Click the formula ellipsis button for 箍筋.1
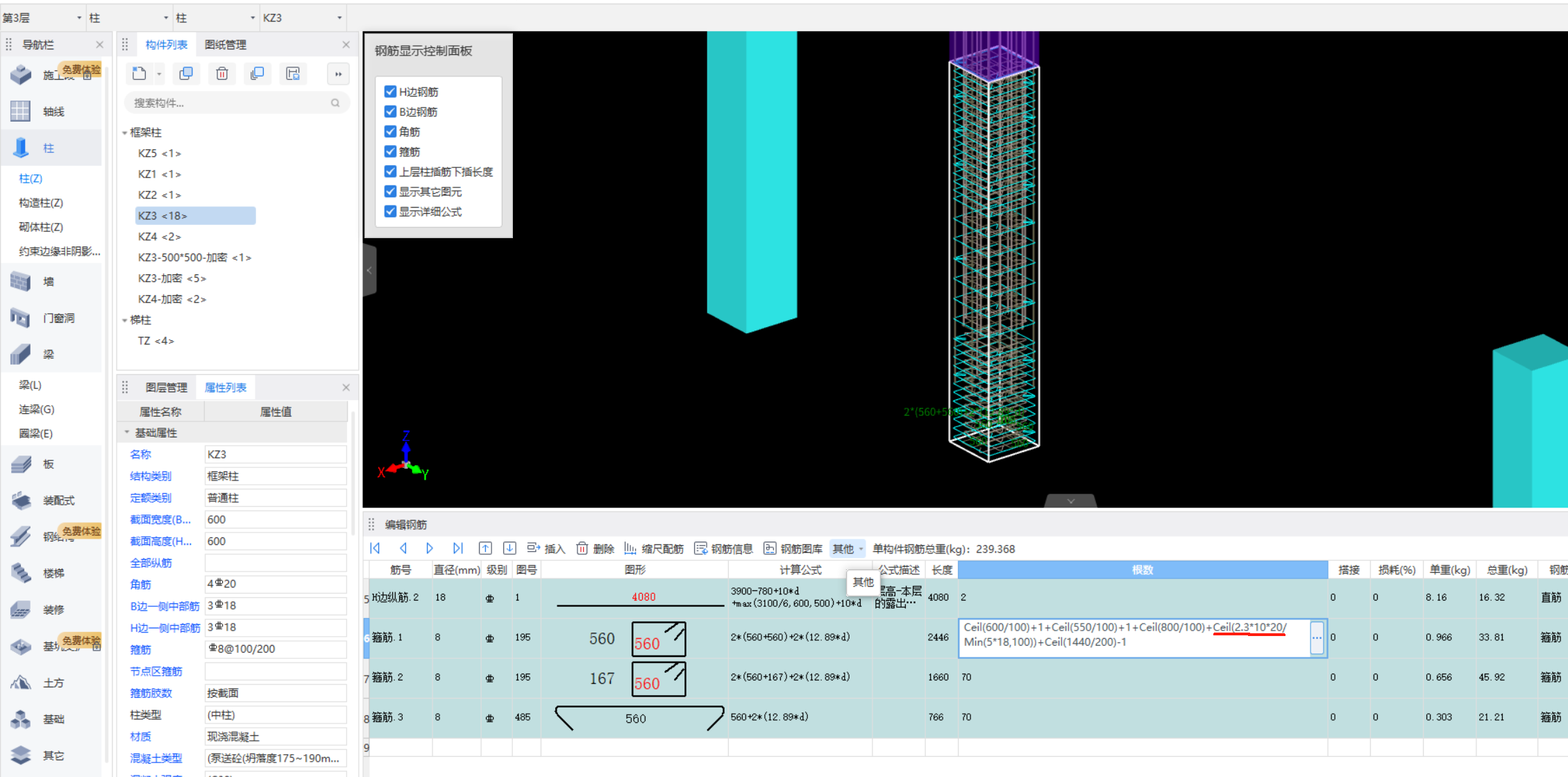1568x777 pixels. [x=1317, y=637]
